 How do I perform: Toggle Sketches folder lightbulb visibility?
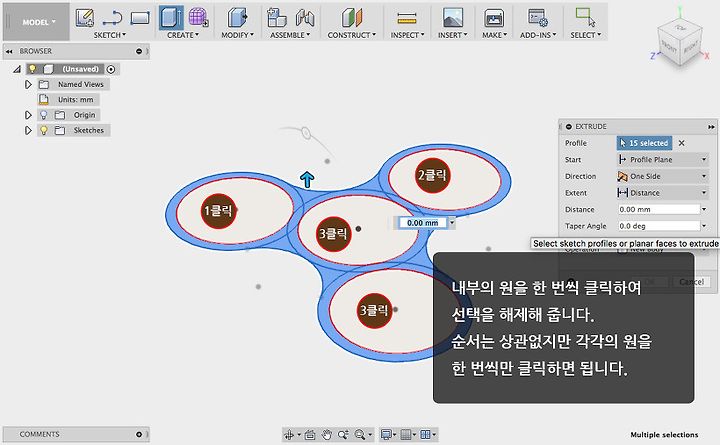coord(44,130)
